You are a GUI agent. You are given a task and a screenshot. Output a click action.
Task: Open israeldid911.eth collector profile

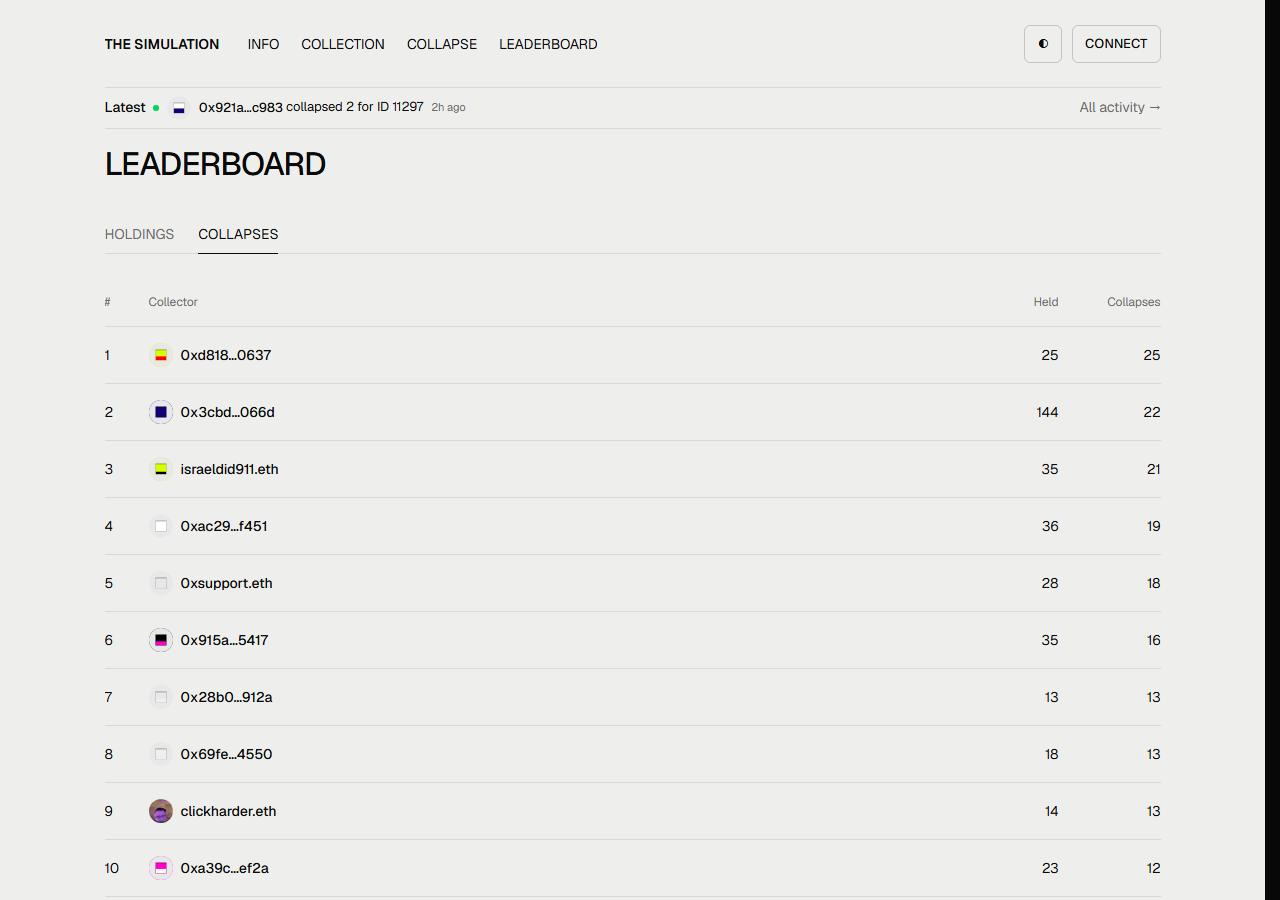click(x=230, y=469)
